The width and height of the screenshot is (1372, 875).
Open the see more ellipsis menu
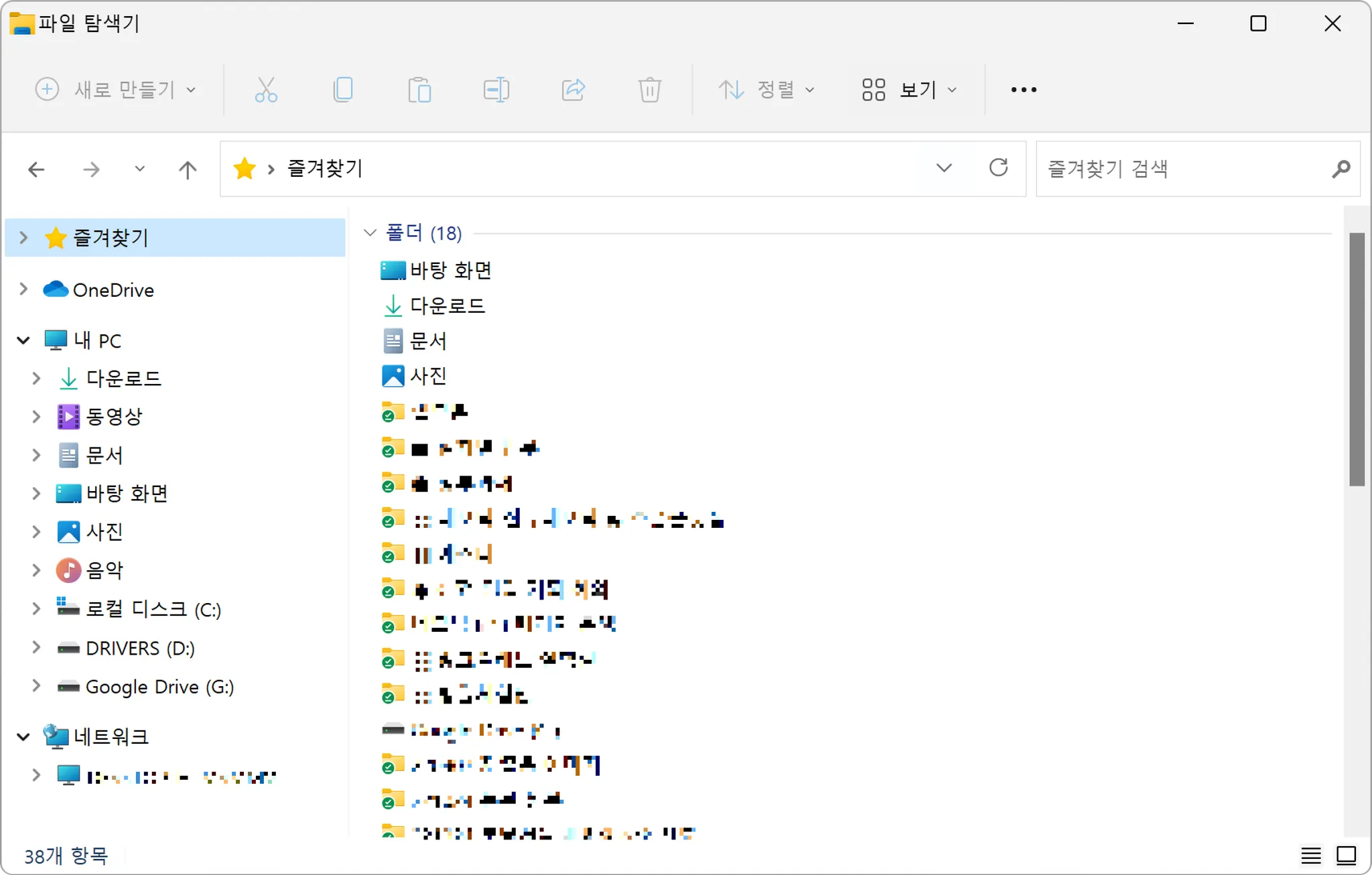[1023, 89]
